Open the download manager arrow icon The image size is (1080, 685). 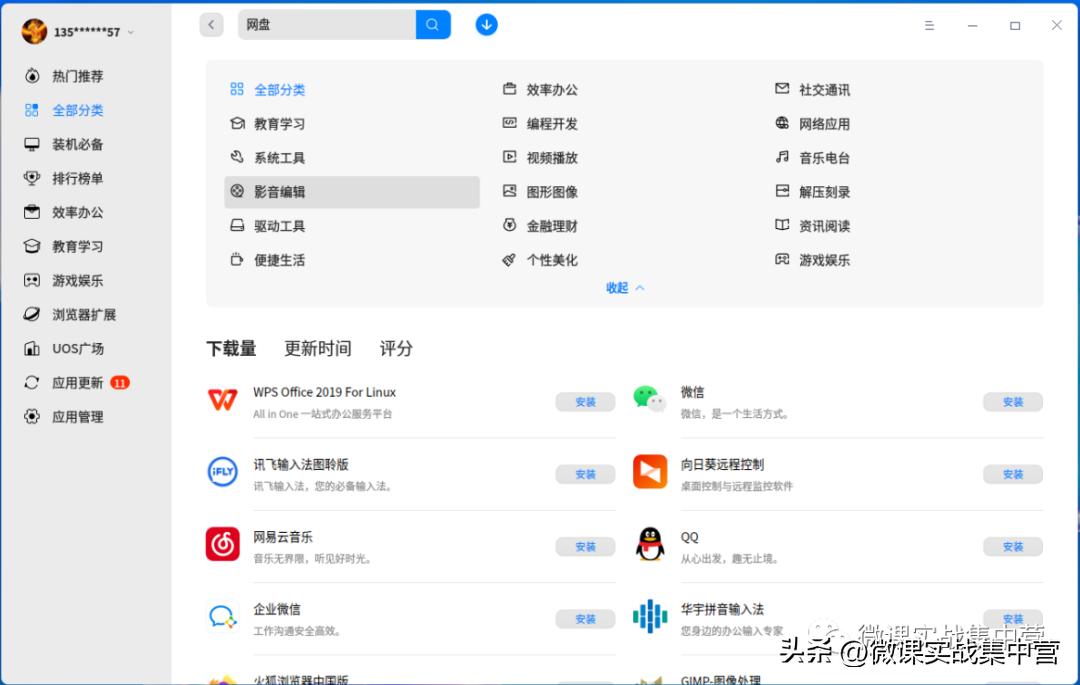click(486, 24)
